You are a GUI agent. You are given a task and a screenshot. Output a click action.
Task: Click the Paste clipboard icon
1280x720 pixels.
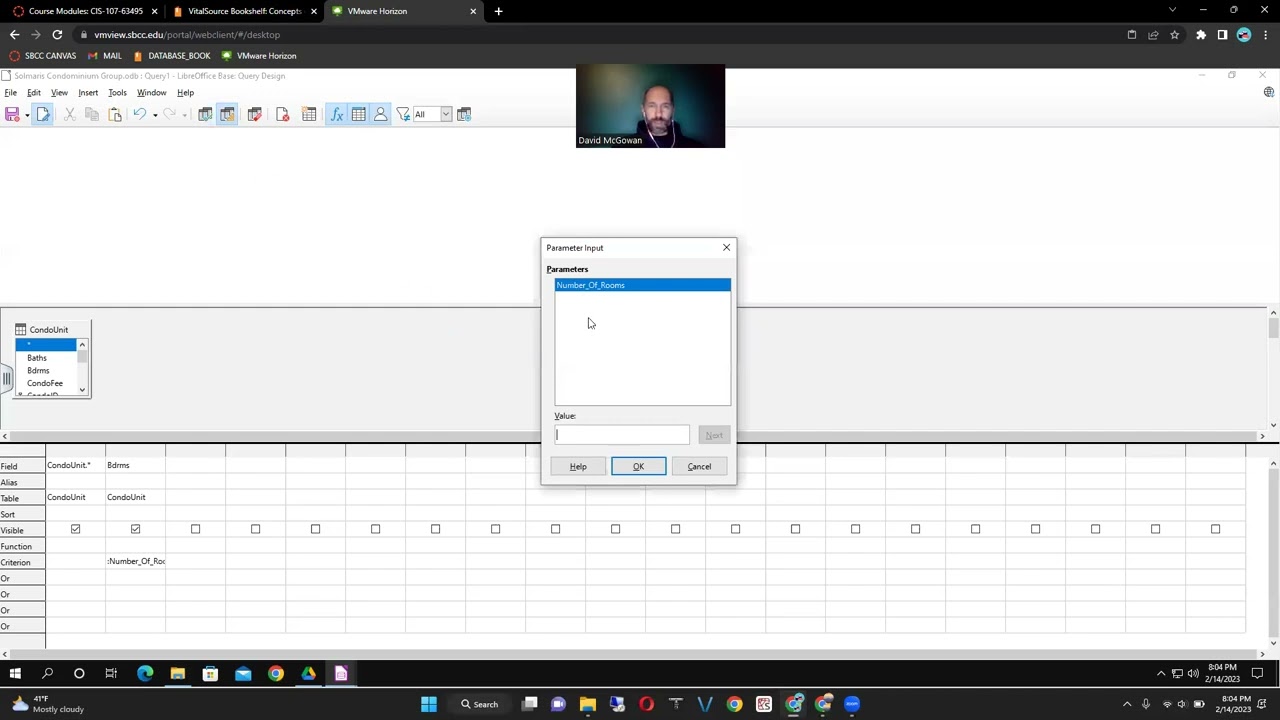tap(115, 115)
